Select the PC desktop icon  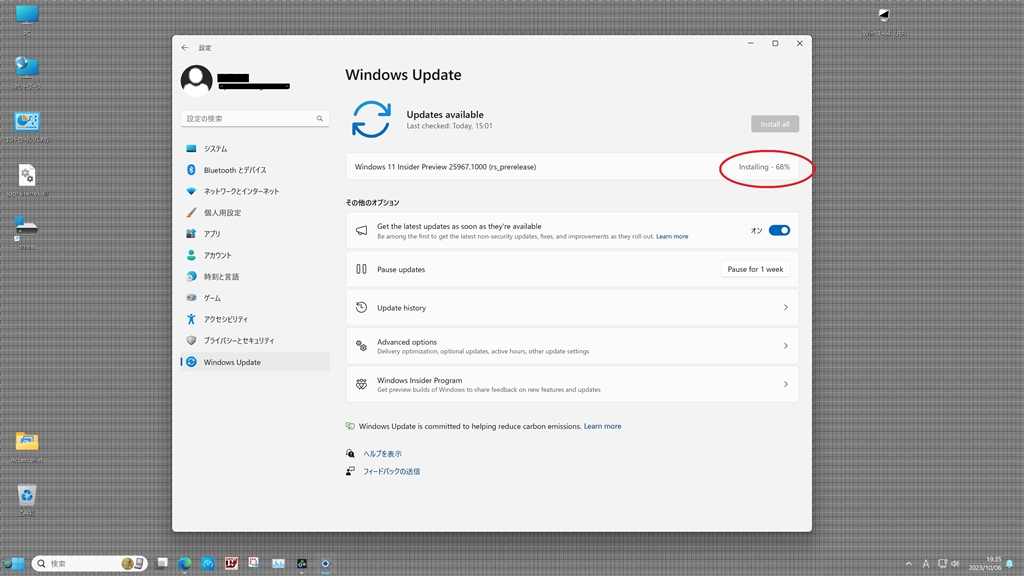click(27, 20)
